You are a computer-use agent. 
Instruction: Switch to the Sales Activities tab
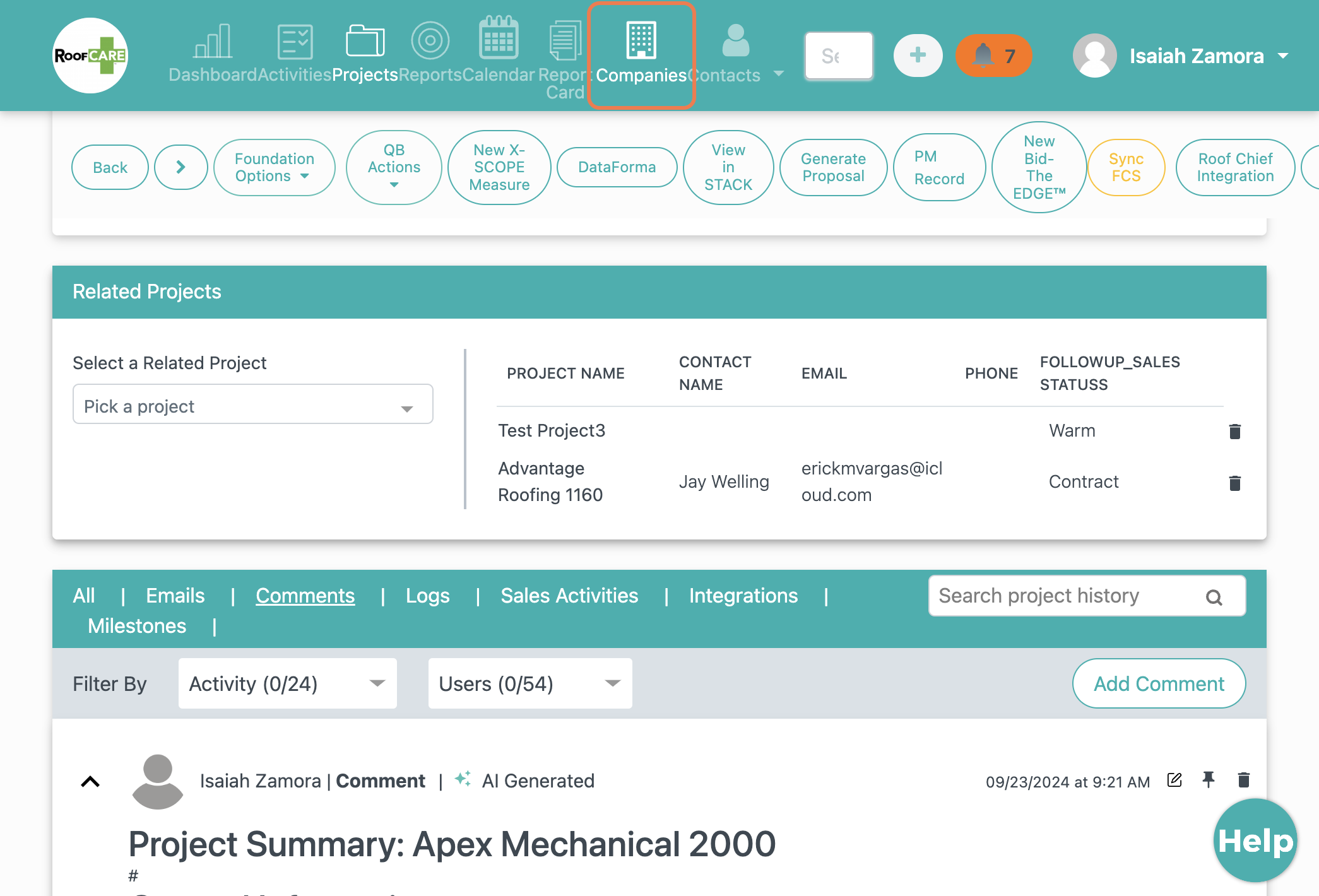click(569, 596)
